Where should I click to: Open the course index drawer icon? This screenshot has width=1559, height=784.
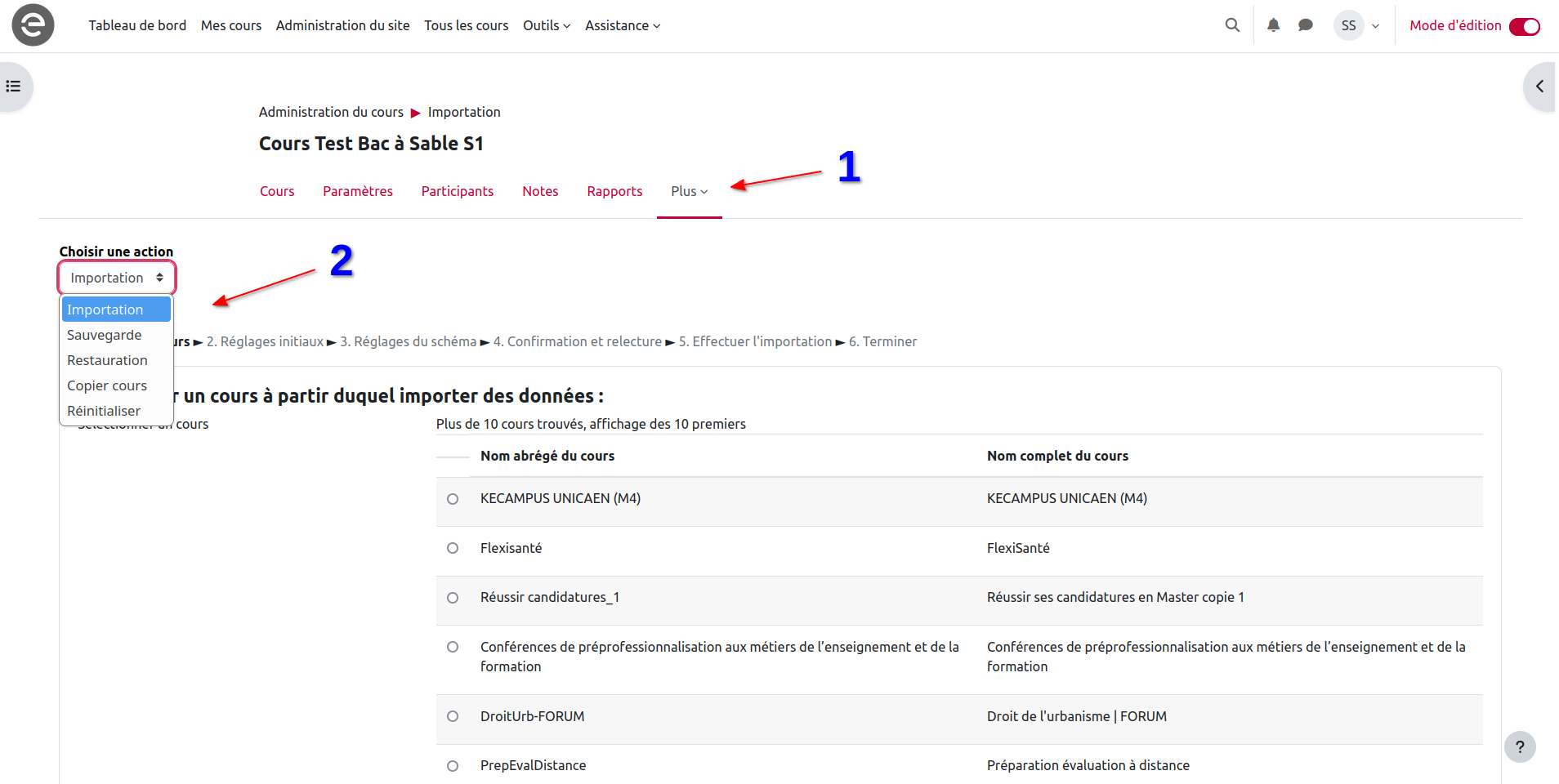point(14,86)
